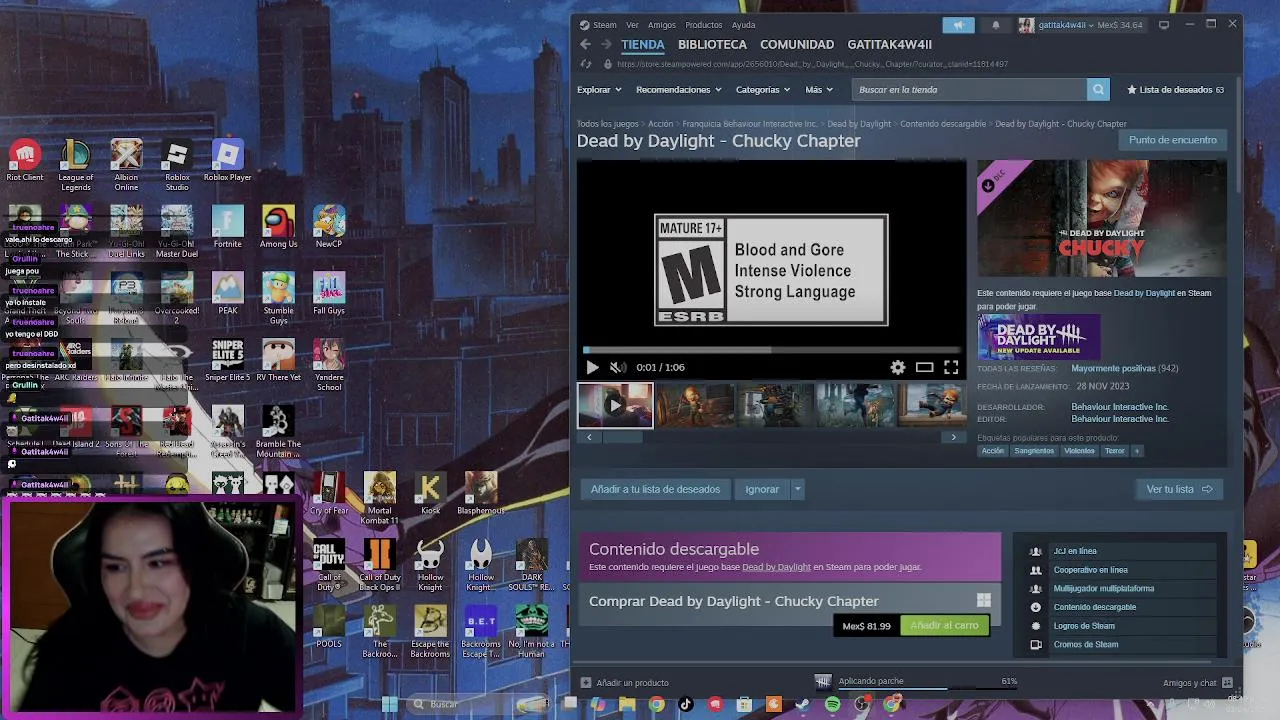Screen dimensions: 1280x720
Task: Open Spotify from the taskbar
Action: pos(833,704)
